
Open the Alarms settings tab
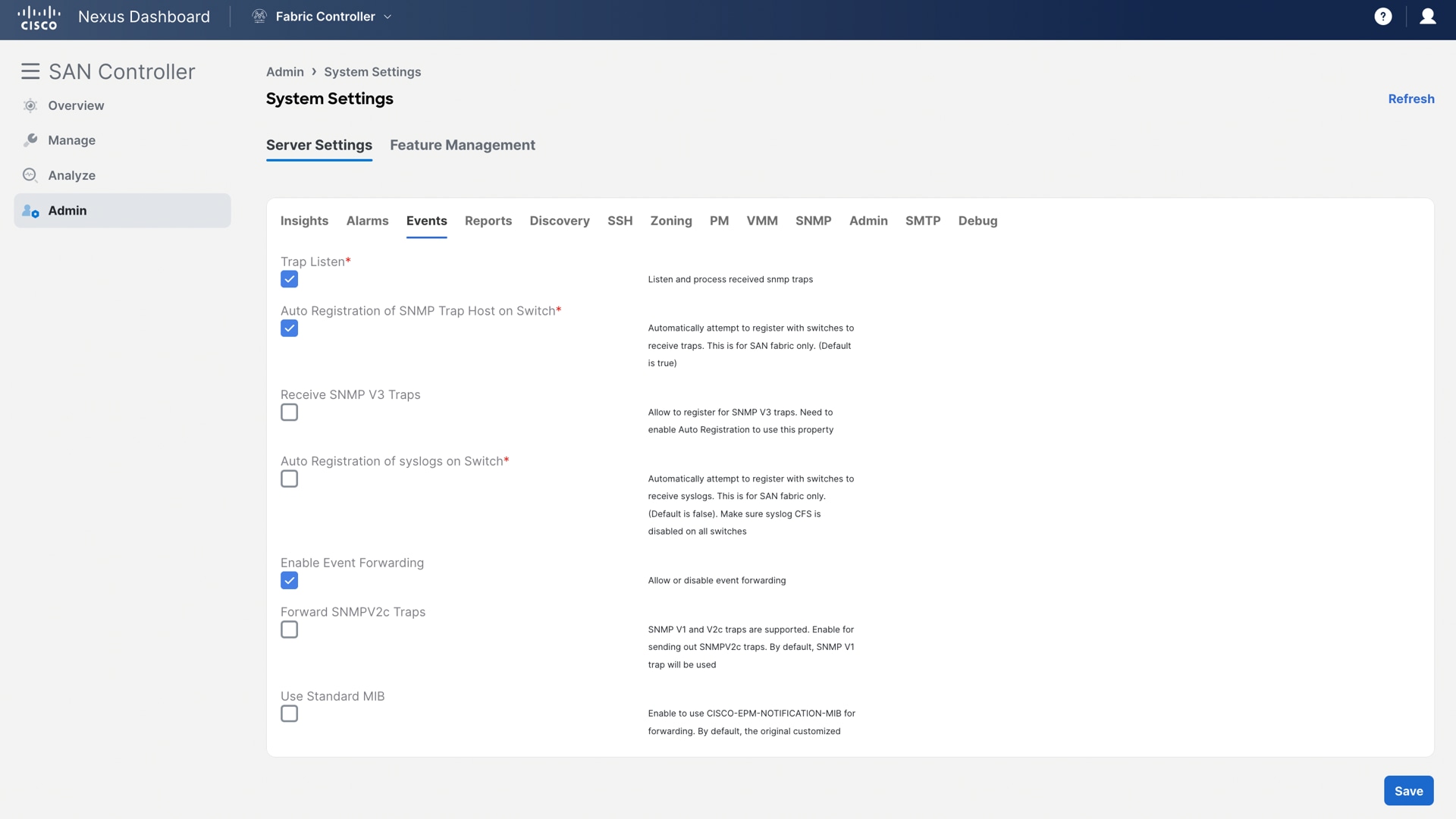(367, 221)
